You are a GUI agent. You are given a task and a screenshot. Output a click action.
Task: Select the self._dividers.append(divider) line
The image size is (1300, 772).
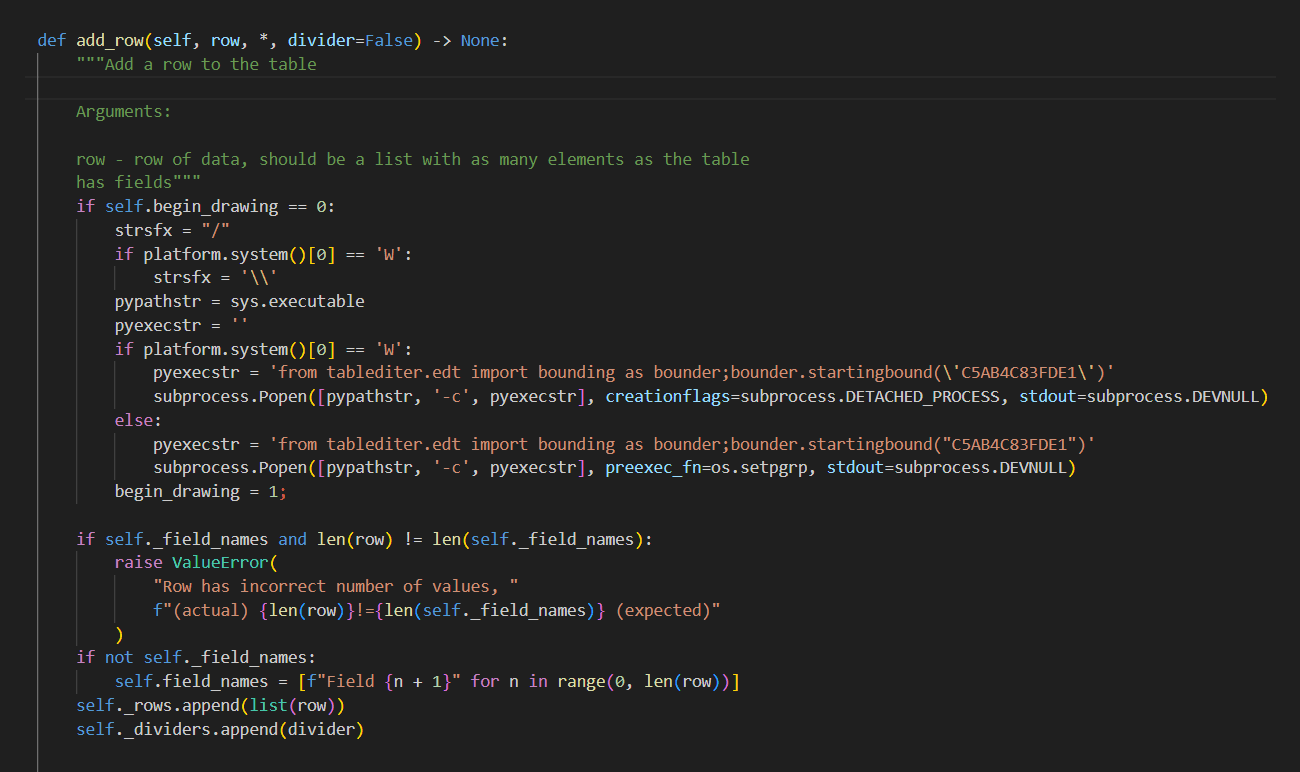[220, 728]
